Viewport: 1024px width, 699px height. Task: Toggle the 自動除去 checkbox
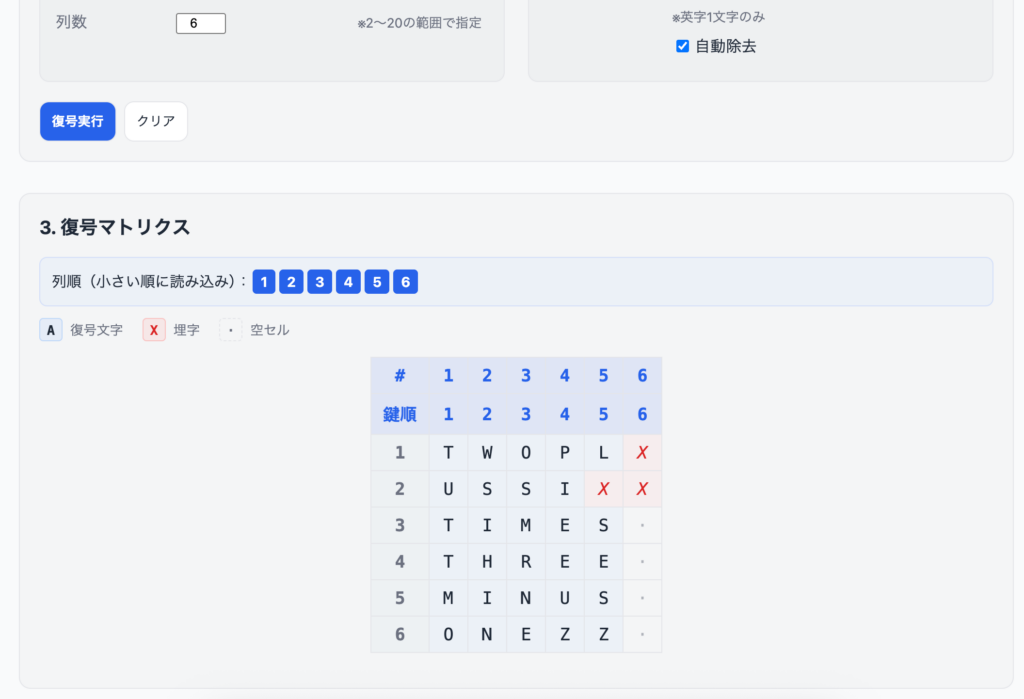(683, 46)
